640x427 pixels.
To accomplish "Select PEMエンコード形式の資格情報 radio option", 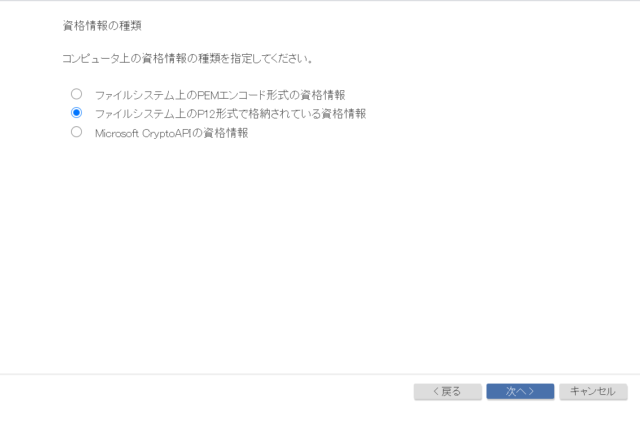I will [76, 94].
